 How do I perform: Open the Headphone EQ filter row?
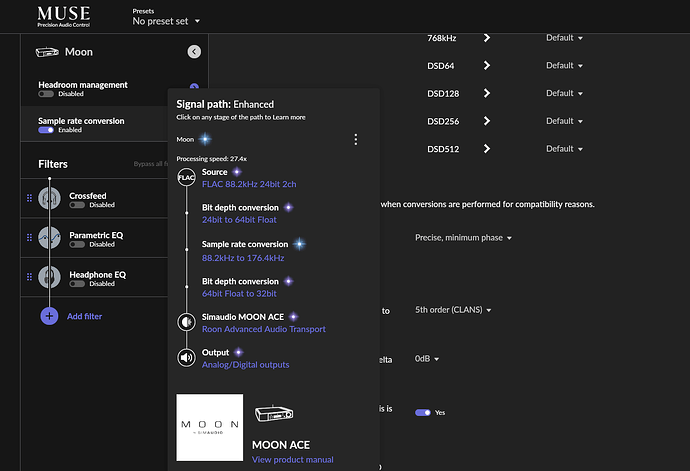click(x=94, y=277)
